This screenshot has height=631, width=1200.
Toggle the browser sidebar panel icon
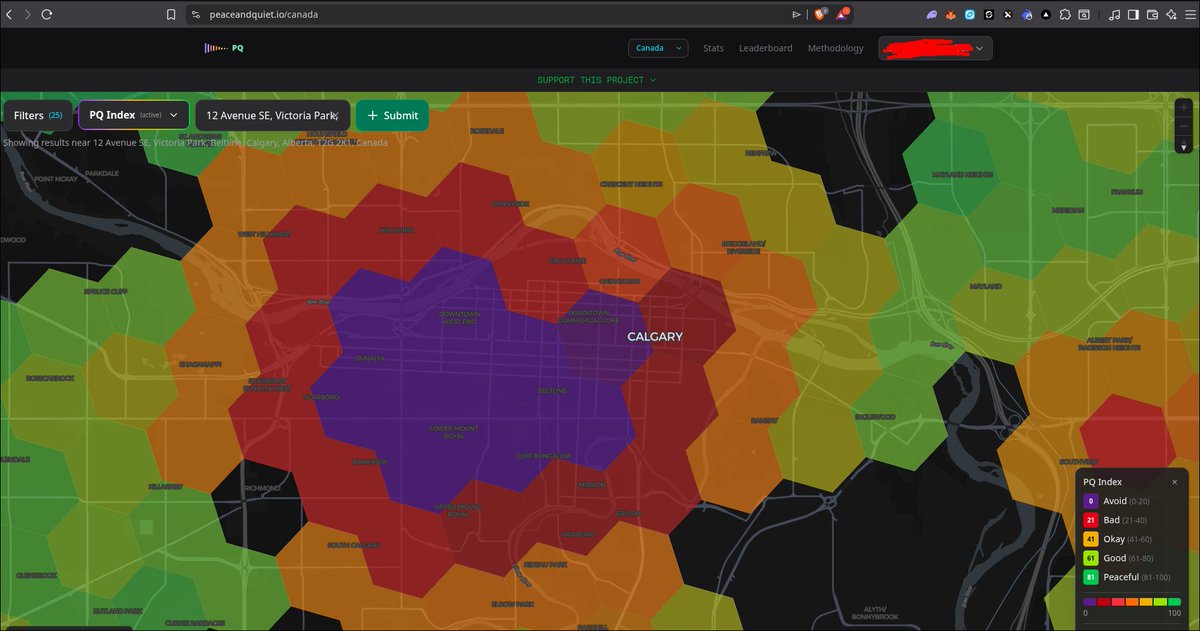[x=1133, y=15]
